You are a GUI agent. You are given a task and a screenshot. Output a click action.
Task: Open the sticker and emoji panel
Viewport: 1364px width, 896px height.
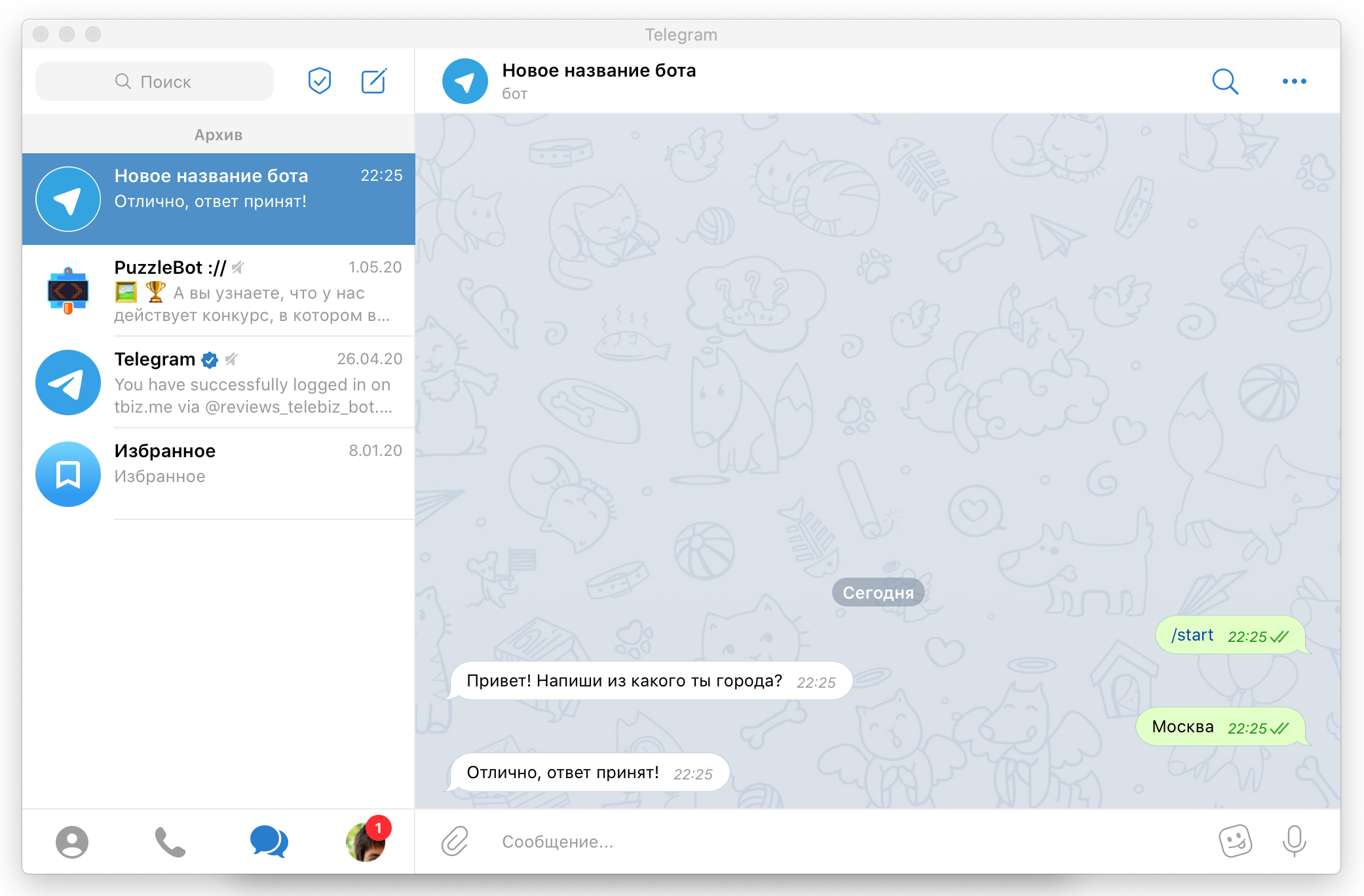(x=1235, y=840)
